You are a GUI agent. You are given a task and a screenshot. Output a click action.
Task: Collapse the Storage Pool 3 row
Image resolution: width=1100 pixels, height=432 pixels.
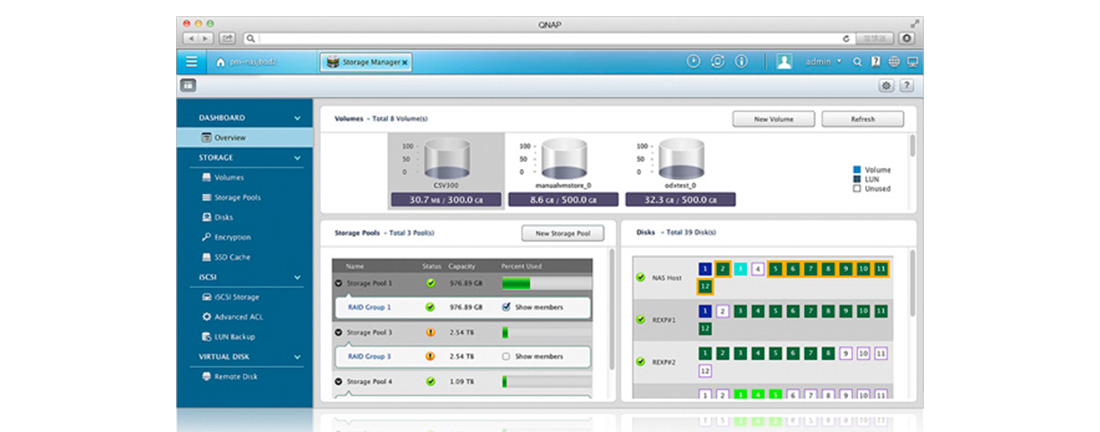(339, 332)
